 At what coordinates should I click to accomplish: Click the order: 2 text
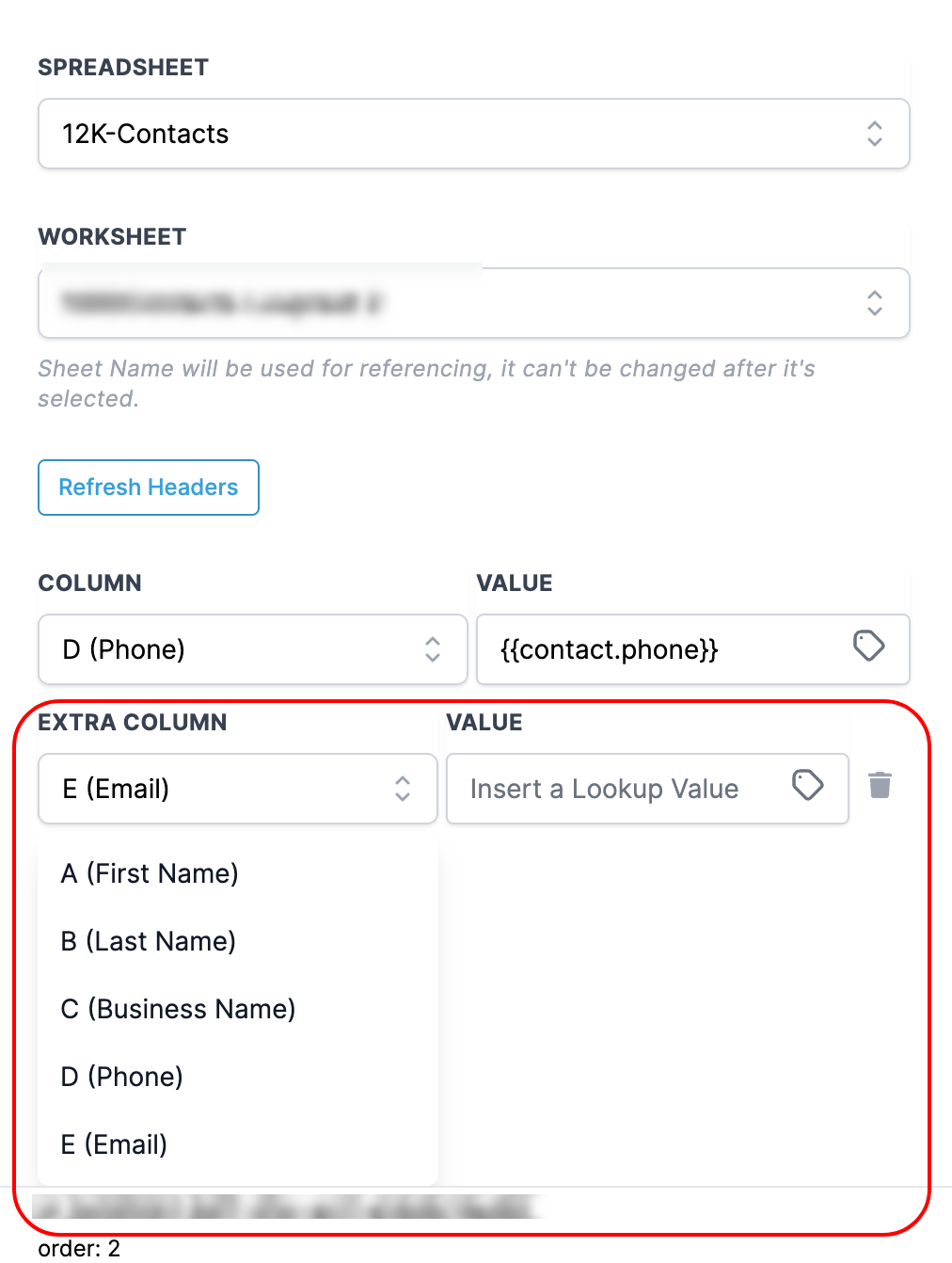pos(79,1249)
